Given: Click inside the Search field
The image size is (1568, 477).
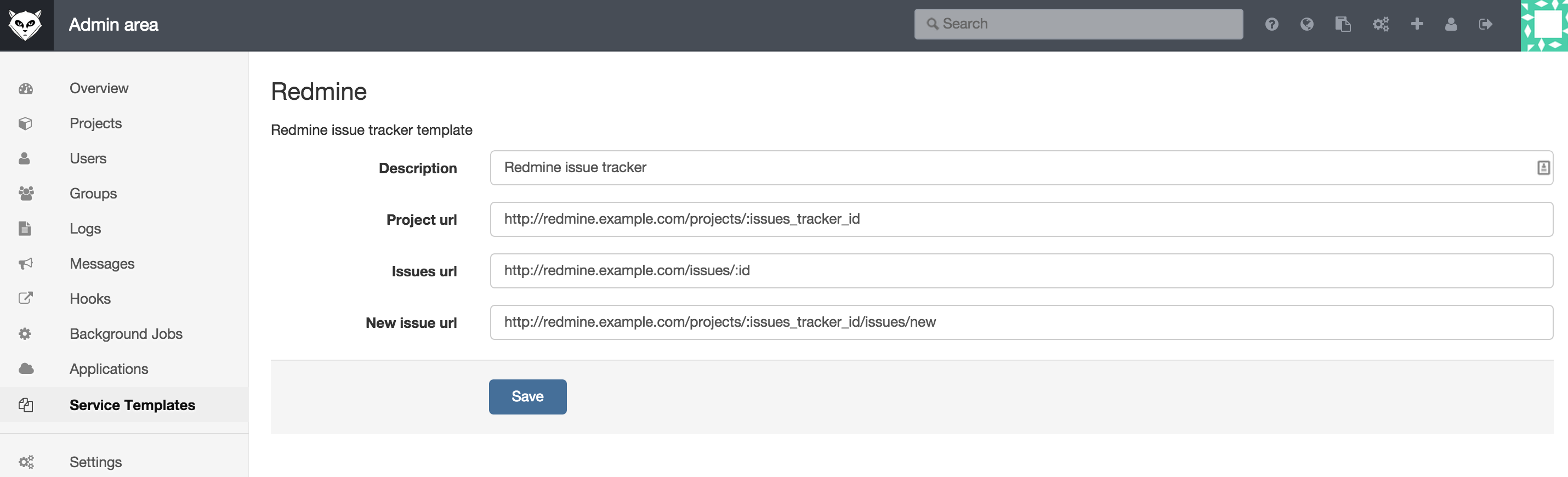Looking at the screenshot, I should (1077, 24).
